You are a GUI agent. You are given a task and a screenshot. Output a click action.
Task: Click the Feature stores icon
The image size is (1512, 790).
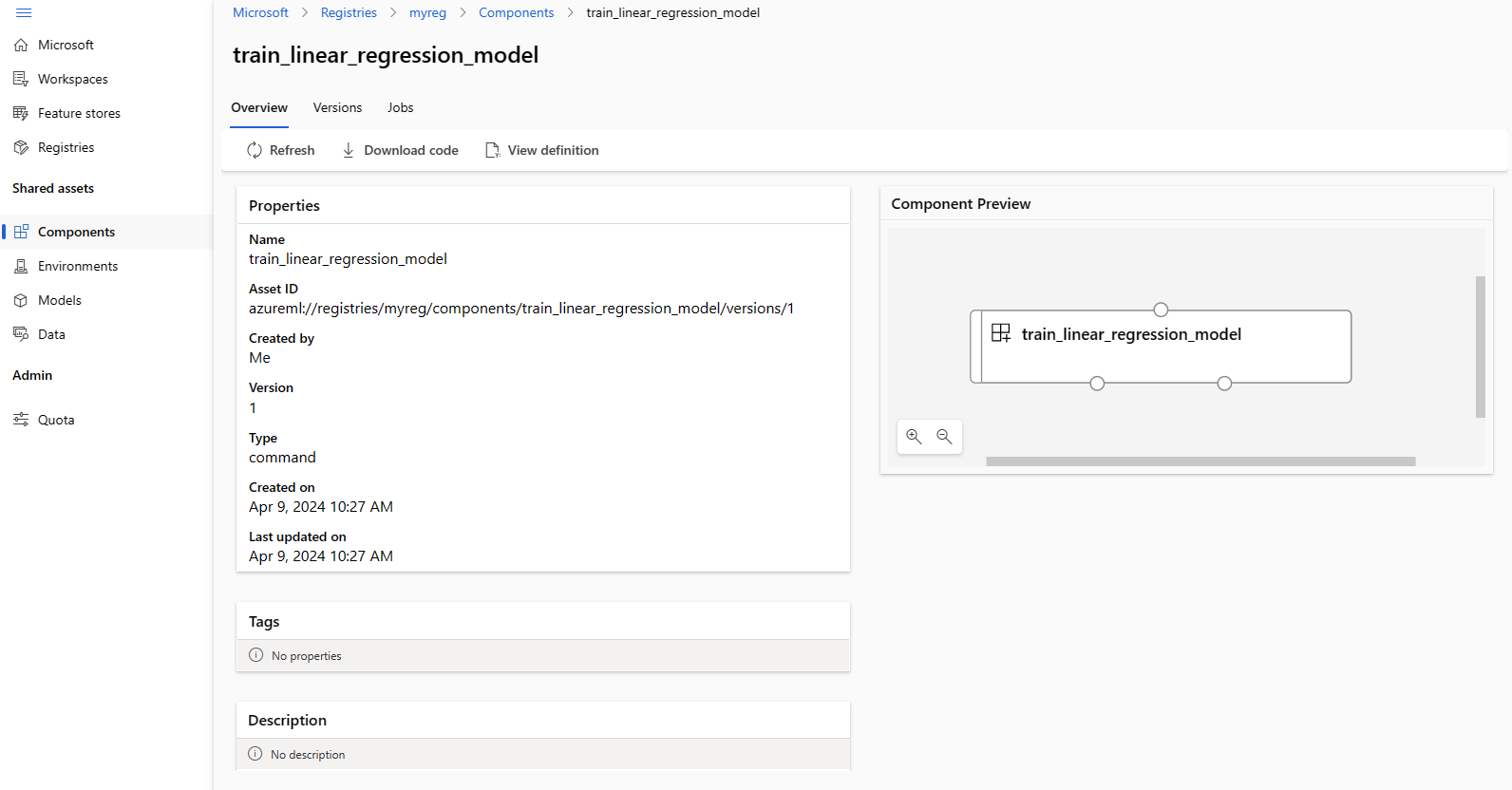tap(21, 113)
